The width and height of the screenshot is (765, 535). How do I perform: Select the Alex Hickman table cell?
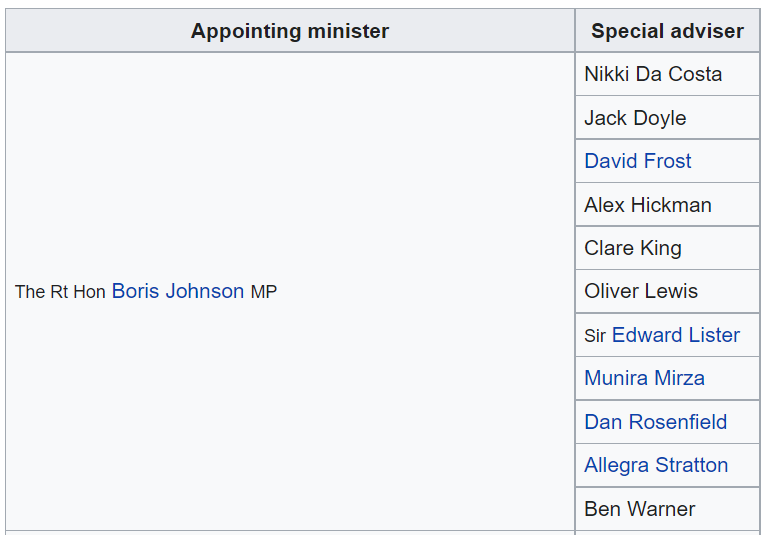pyautogui.click(x=667, y=204)
